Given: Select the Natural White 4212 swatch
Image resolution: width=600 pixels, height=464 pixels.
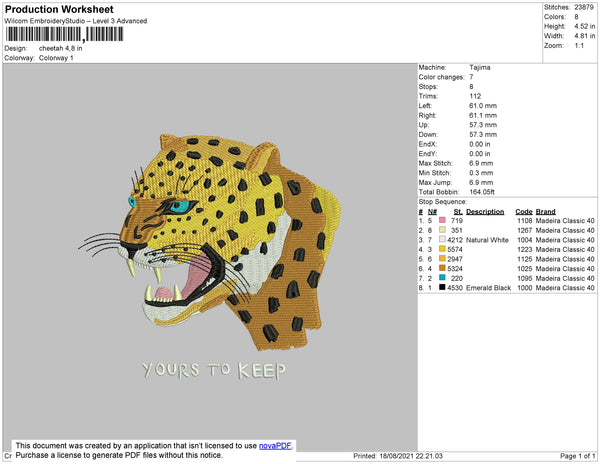Looking at the screenshot, I should click(x=442, y=239).
